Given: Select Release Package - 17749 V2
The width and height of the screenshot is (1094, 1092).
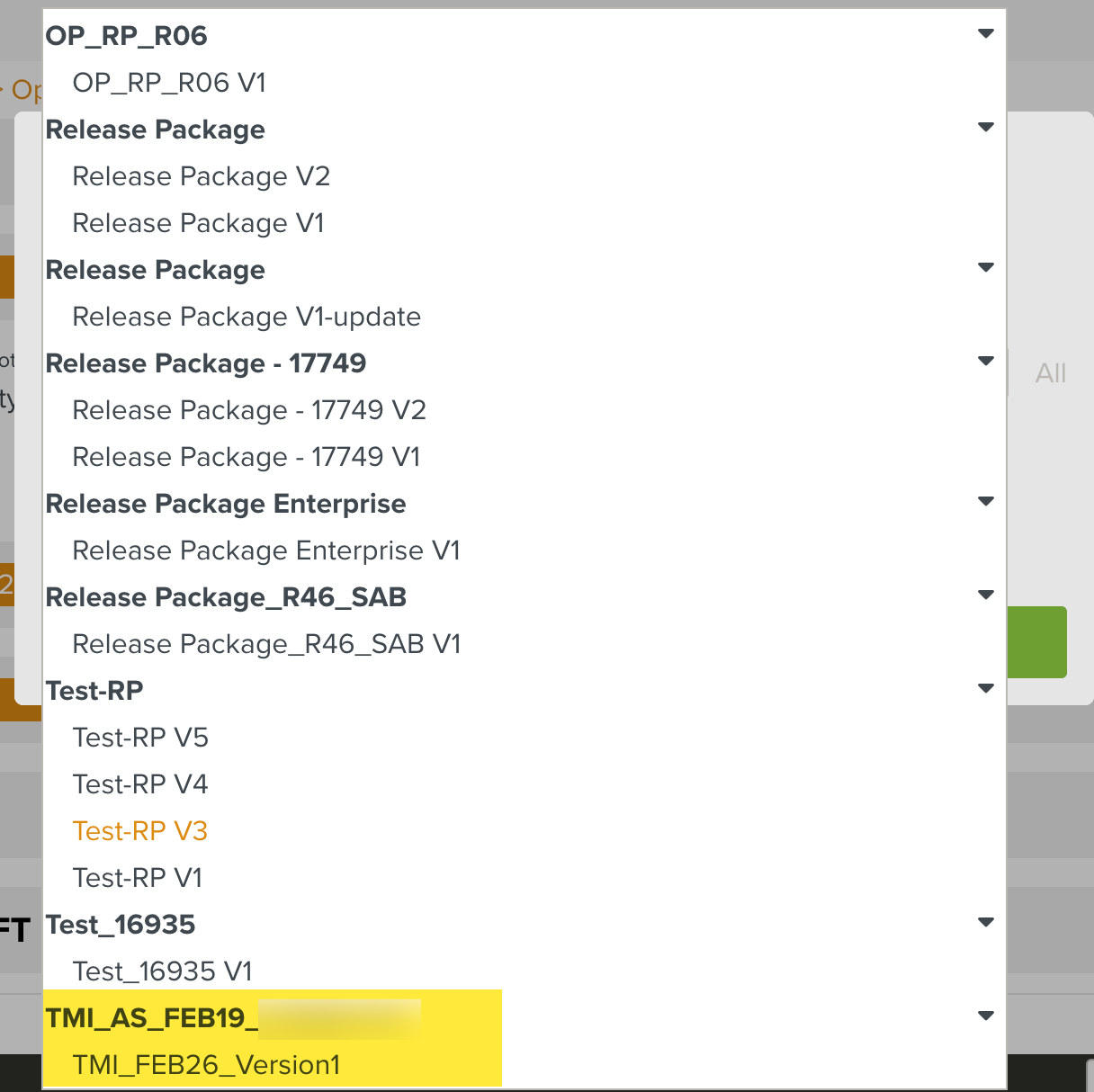Looking at the screenshot, I should [249, 409].
